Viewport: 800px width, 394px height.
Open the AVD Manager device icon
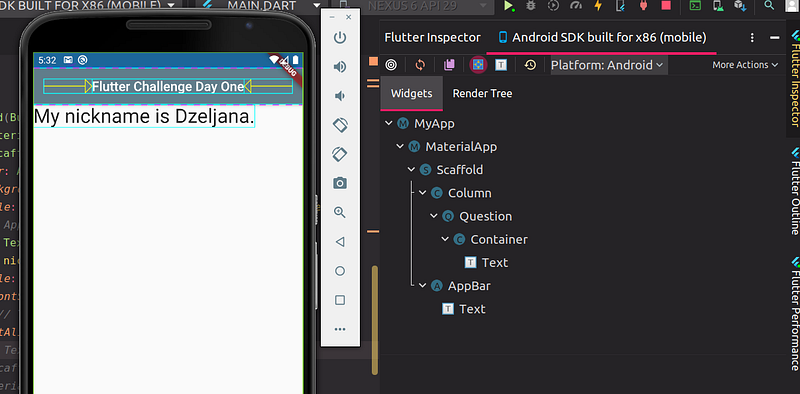coord(718,6)
